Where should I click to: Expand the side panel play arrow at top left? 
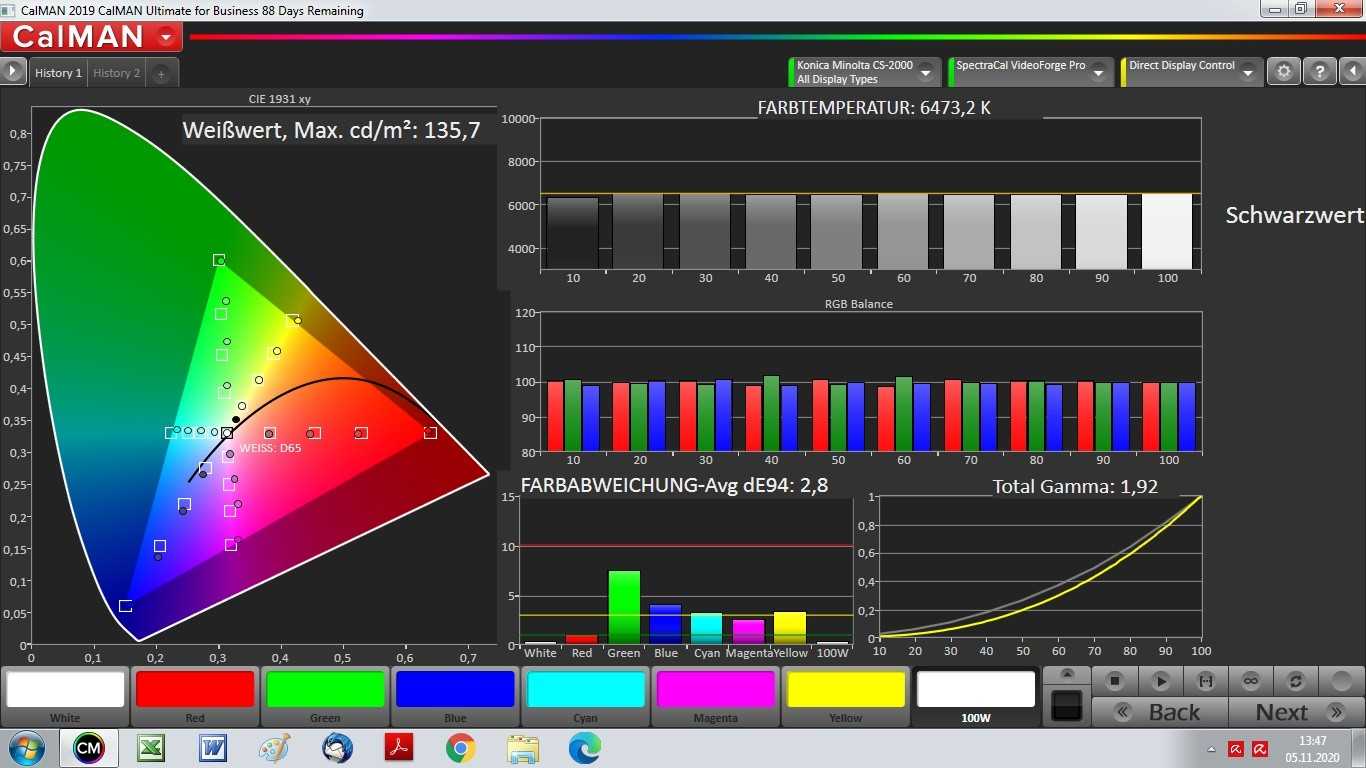pyautogui.click(x=12, y=71)
